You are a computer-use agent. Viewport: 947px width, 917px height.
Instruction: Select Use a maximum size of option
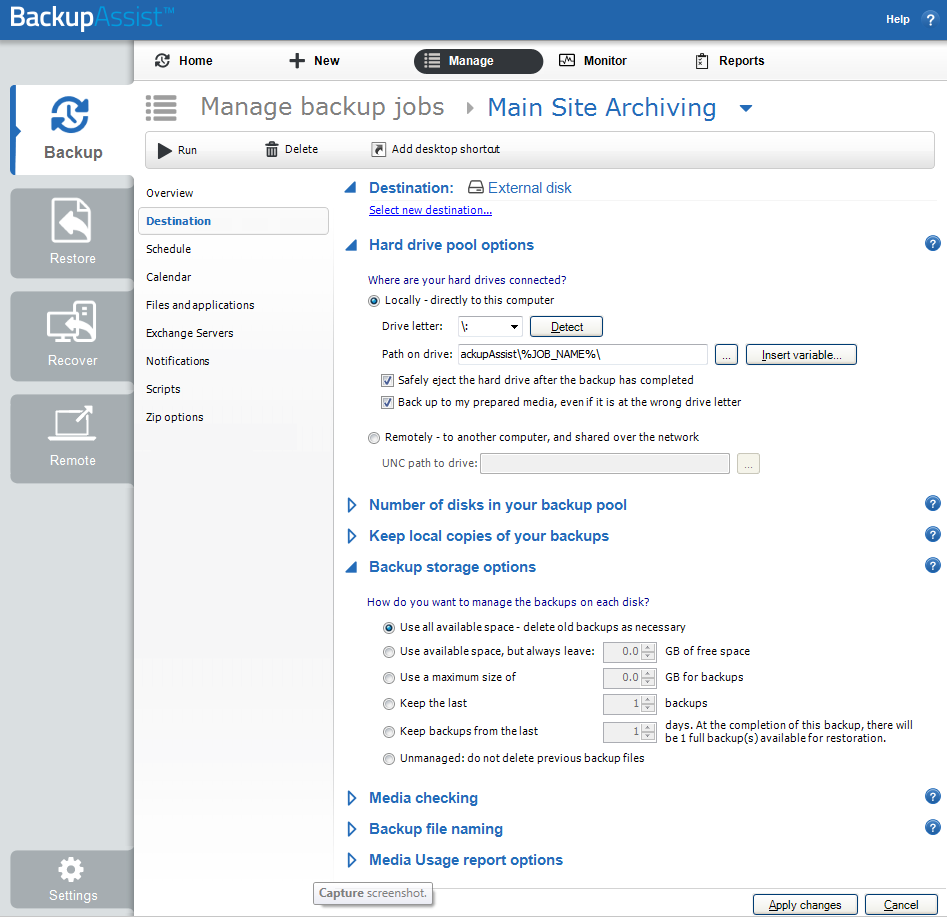389,678
